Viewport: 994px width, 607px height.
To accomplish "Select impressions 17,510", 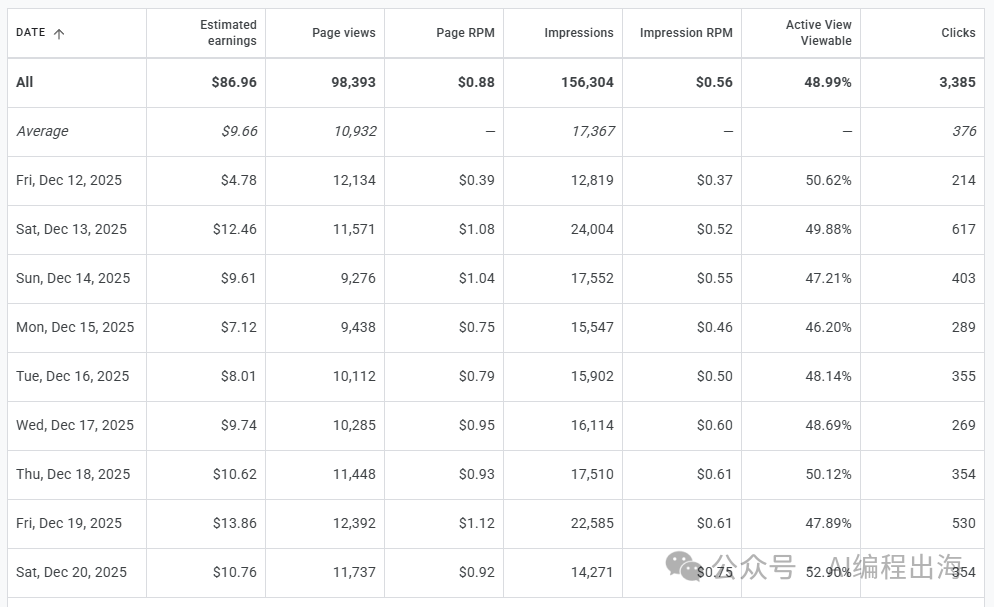I will (x=592, y=475).
